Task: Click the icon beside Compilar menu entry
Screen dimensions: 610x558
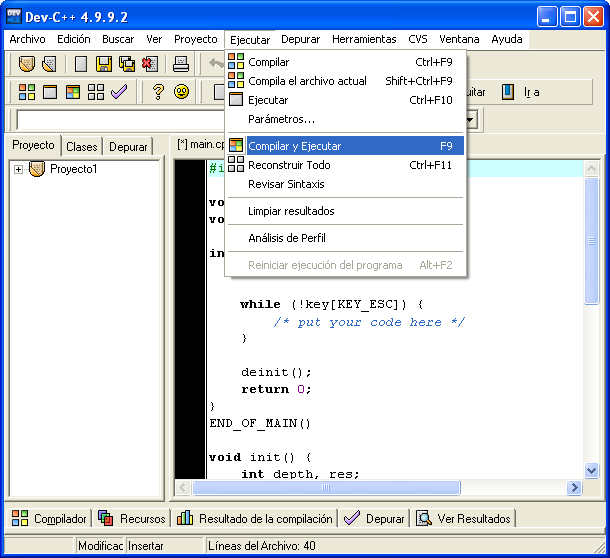Action: [x=236, y=61]
